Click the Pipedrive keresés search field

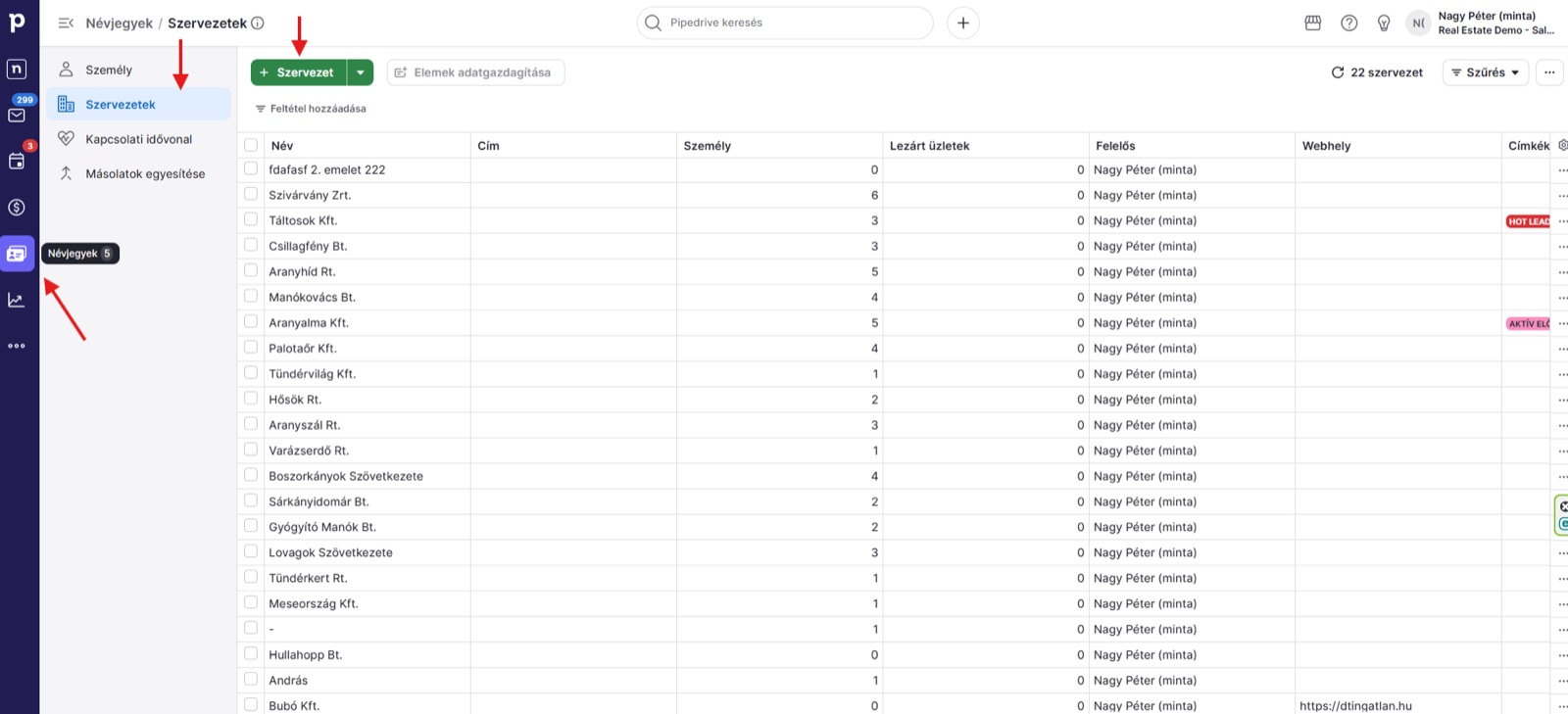785,23
